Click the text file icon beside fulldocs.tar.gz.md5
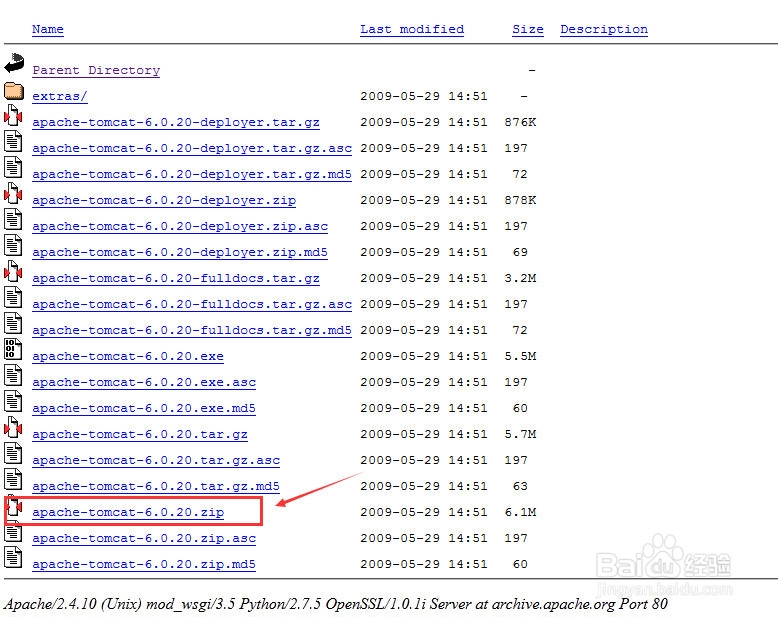778x617 pixels. click(13, 323)
